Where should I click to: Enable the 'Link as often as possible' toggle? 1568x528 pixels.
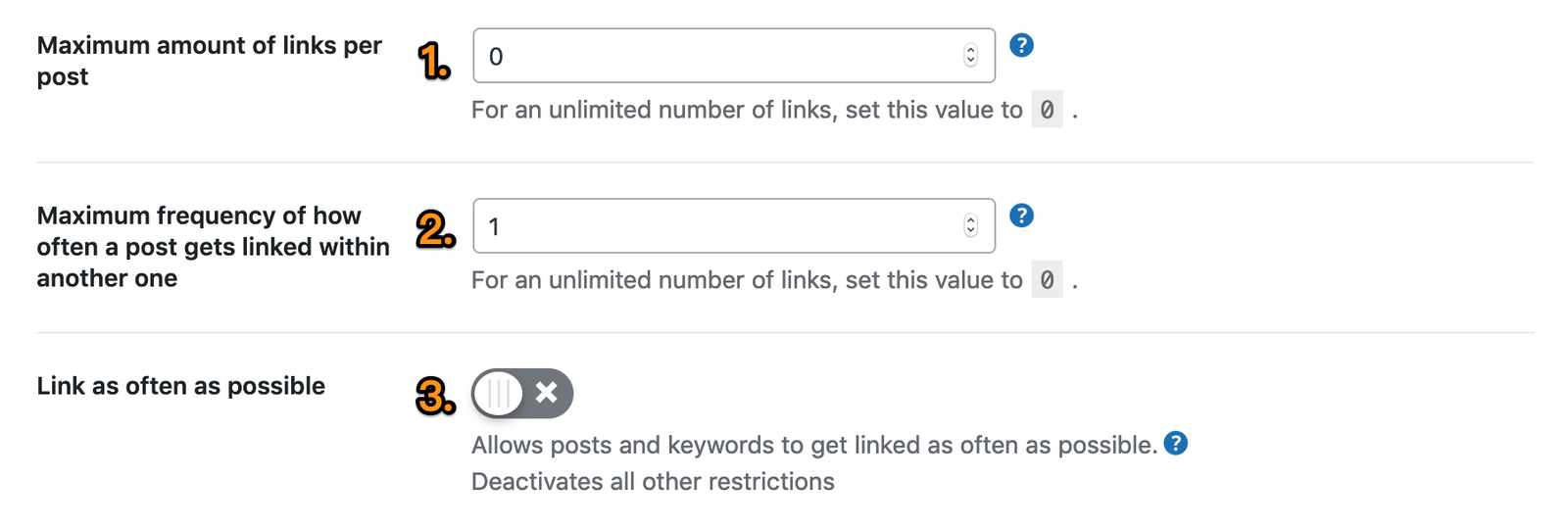[x=521, y=393]
